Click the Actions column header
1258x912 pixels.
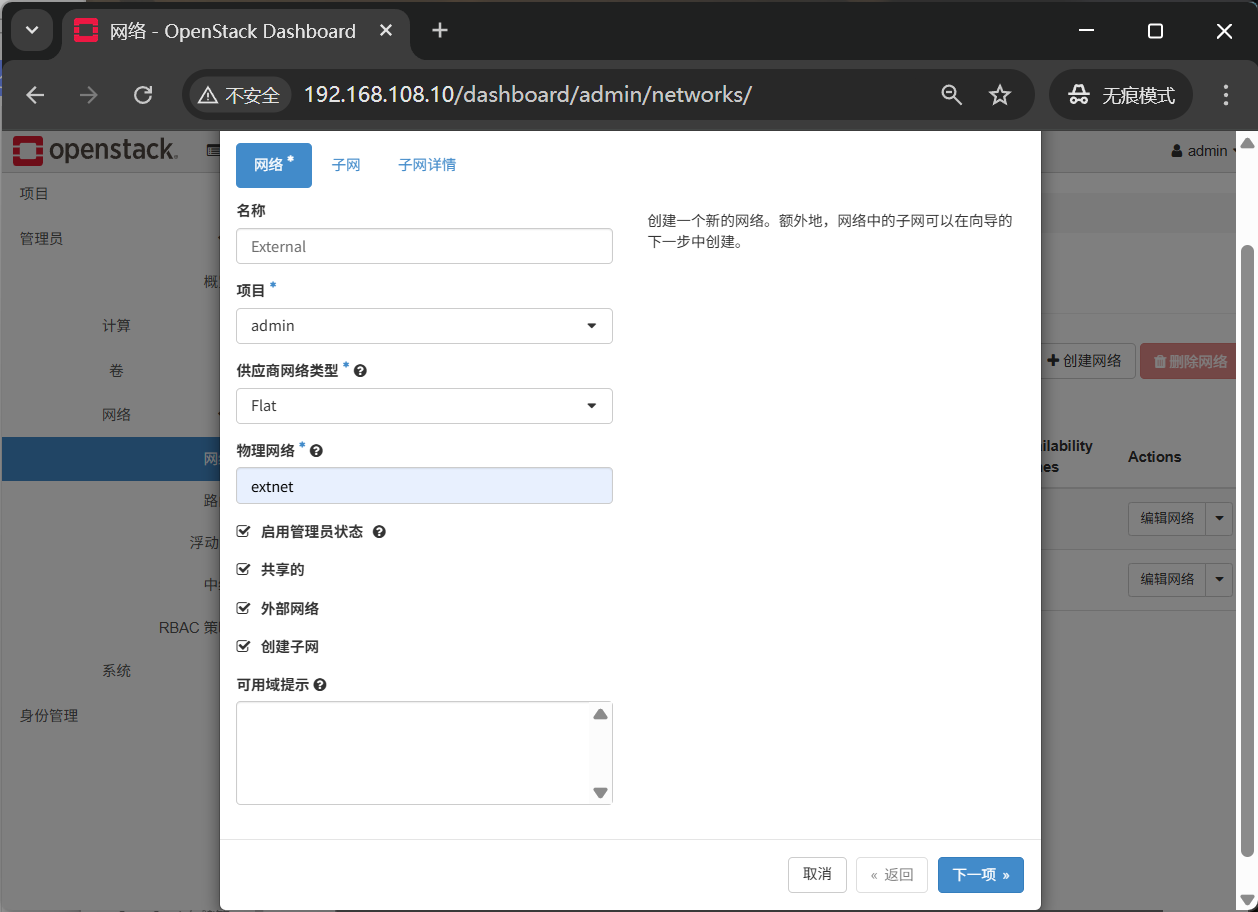[x=1154, y=457]
